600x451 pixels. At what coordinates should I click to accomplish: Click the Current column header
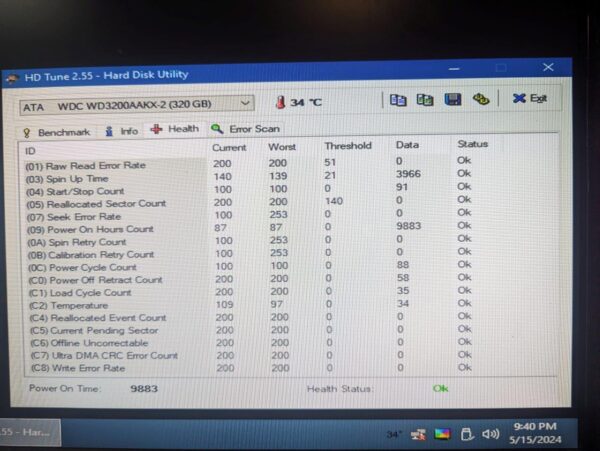click(229, 148)
